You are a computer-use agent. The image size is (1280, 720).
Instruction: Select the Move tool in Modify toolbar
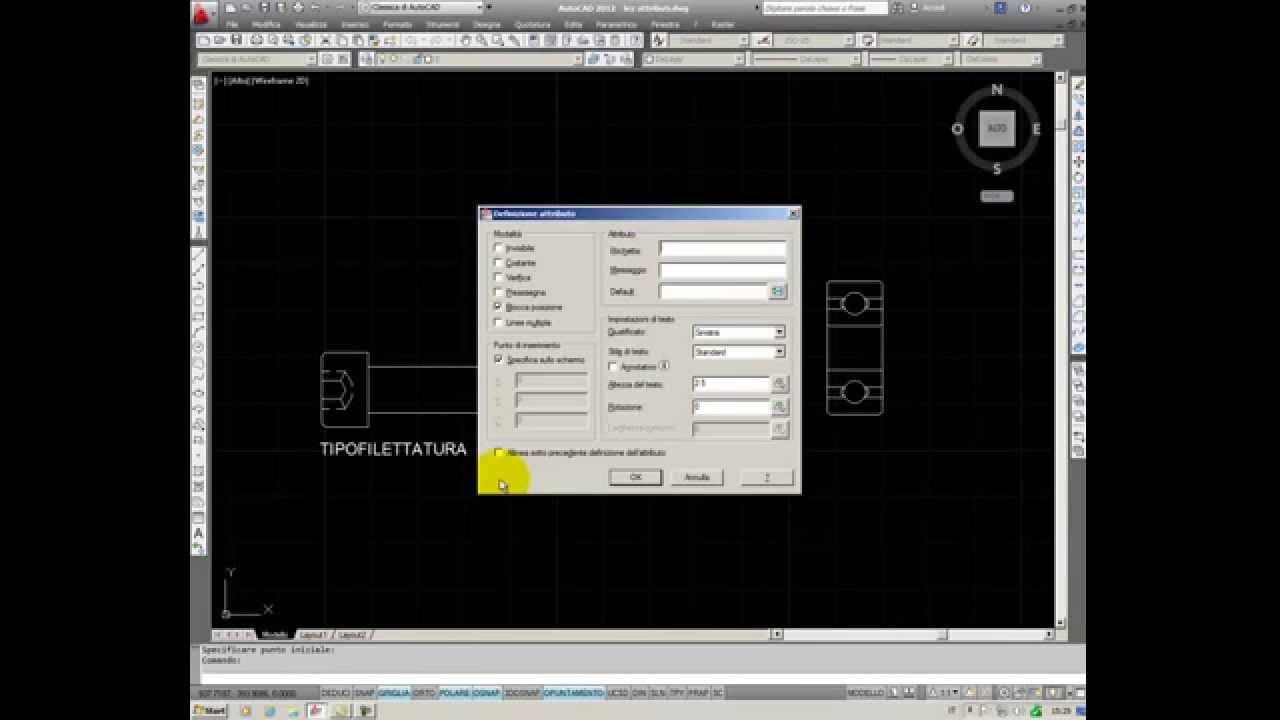(x=1079, y=162)
